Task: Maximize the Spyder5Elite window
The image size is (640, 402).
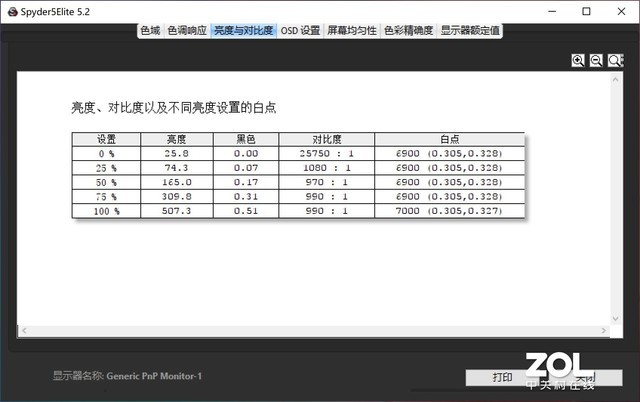Action: click(586, 11)
